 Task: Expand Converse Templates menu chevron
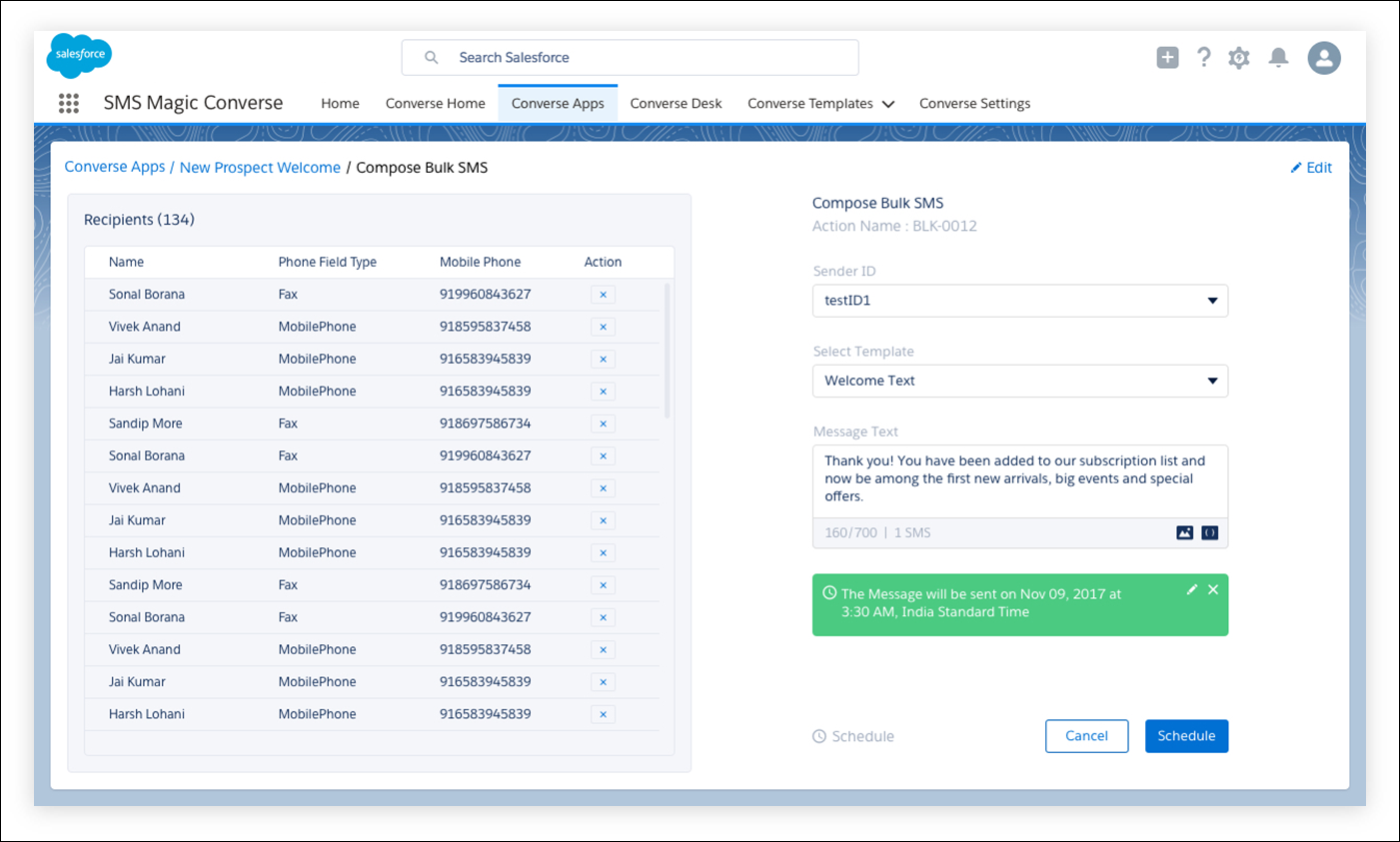click(x=888, y=104)
